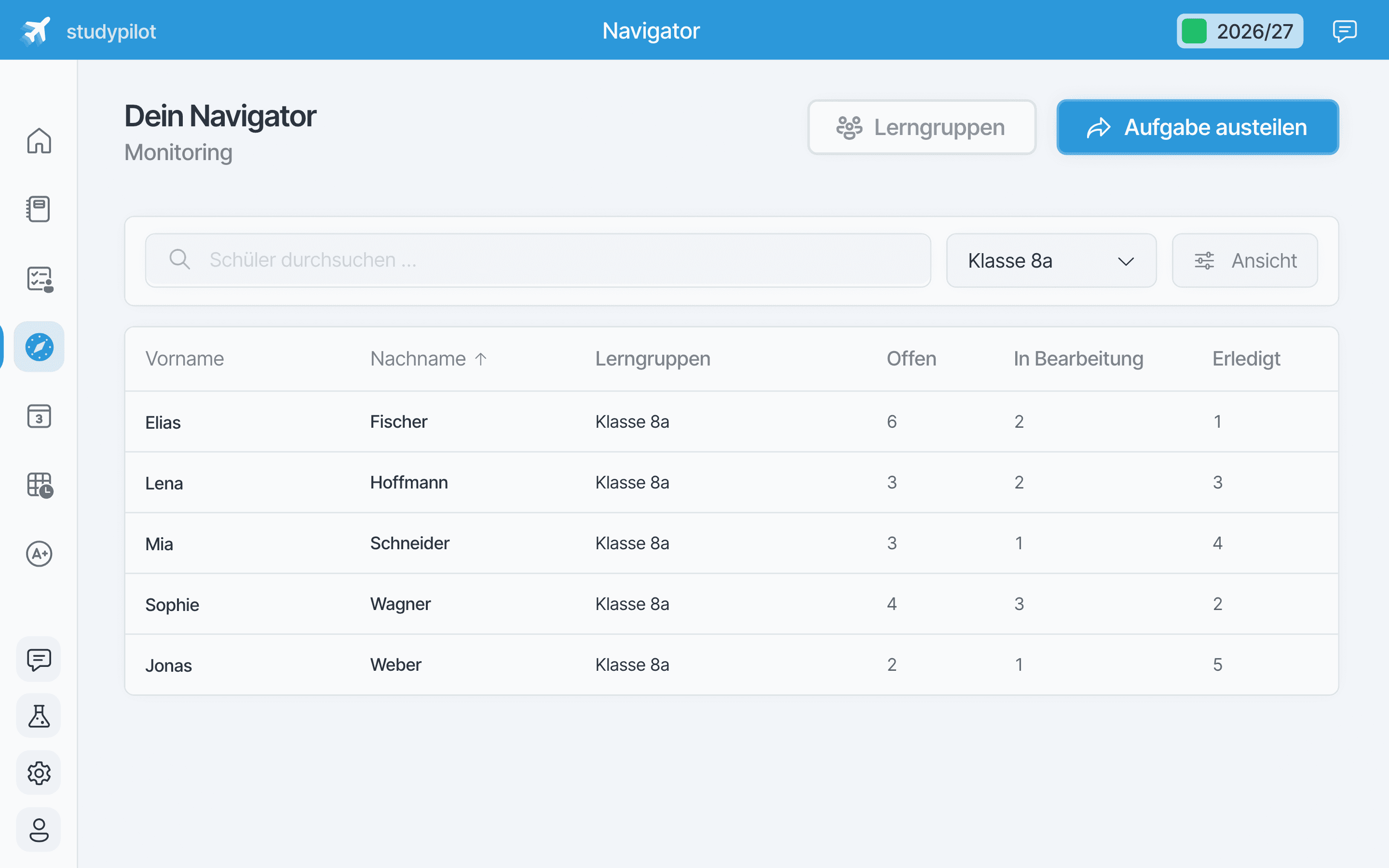
Task: Click the Navigator title in header
Action: click(651, 31)
